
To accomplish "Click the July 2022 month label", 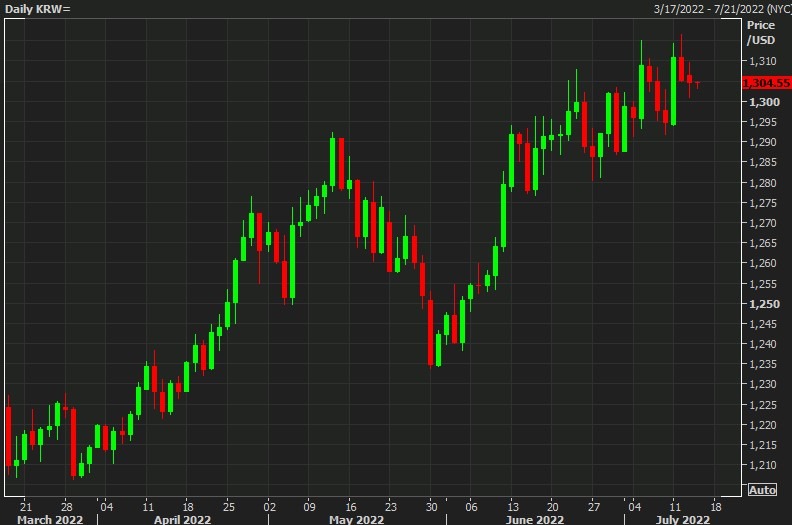I will (682, 519).
